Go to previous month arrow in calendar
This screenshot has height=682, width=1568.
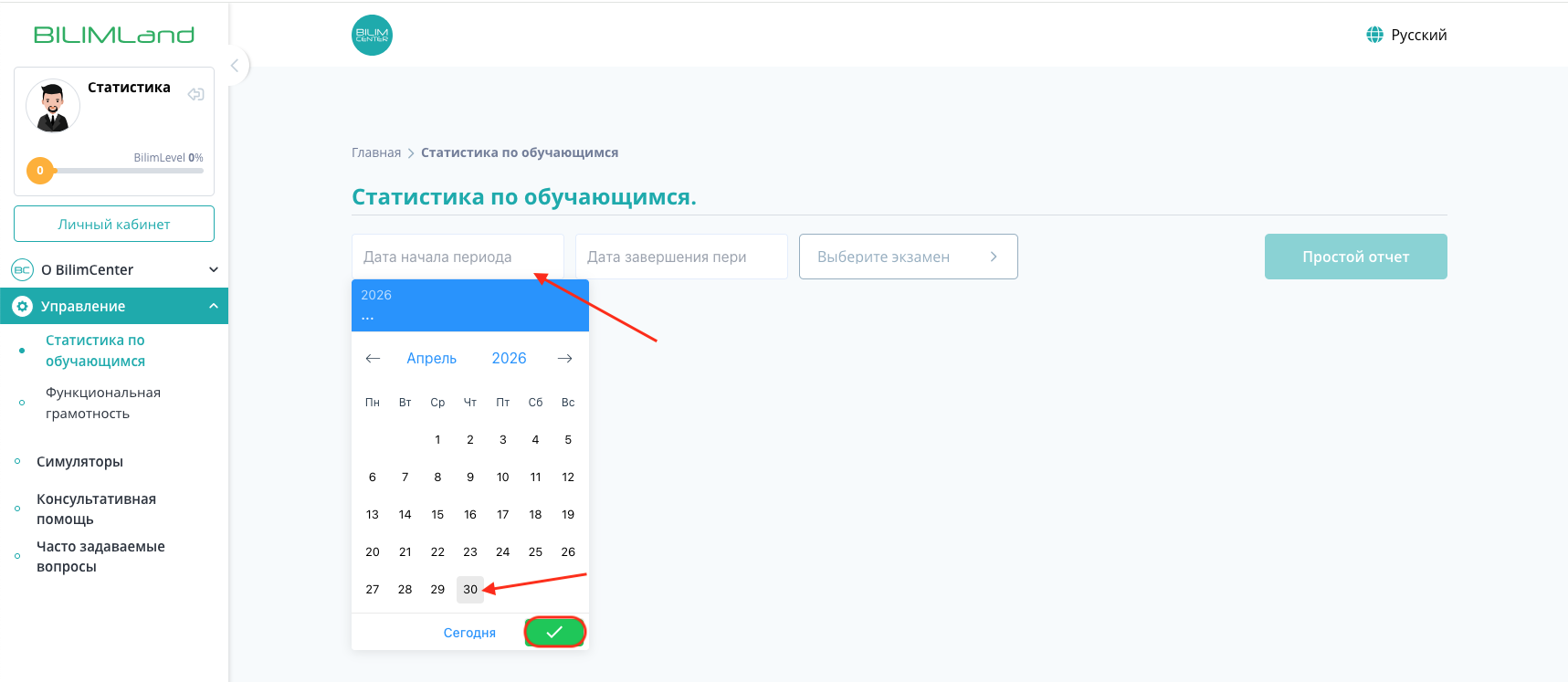click(373, 358)
